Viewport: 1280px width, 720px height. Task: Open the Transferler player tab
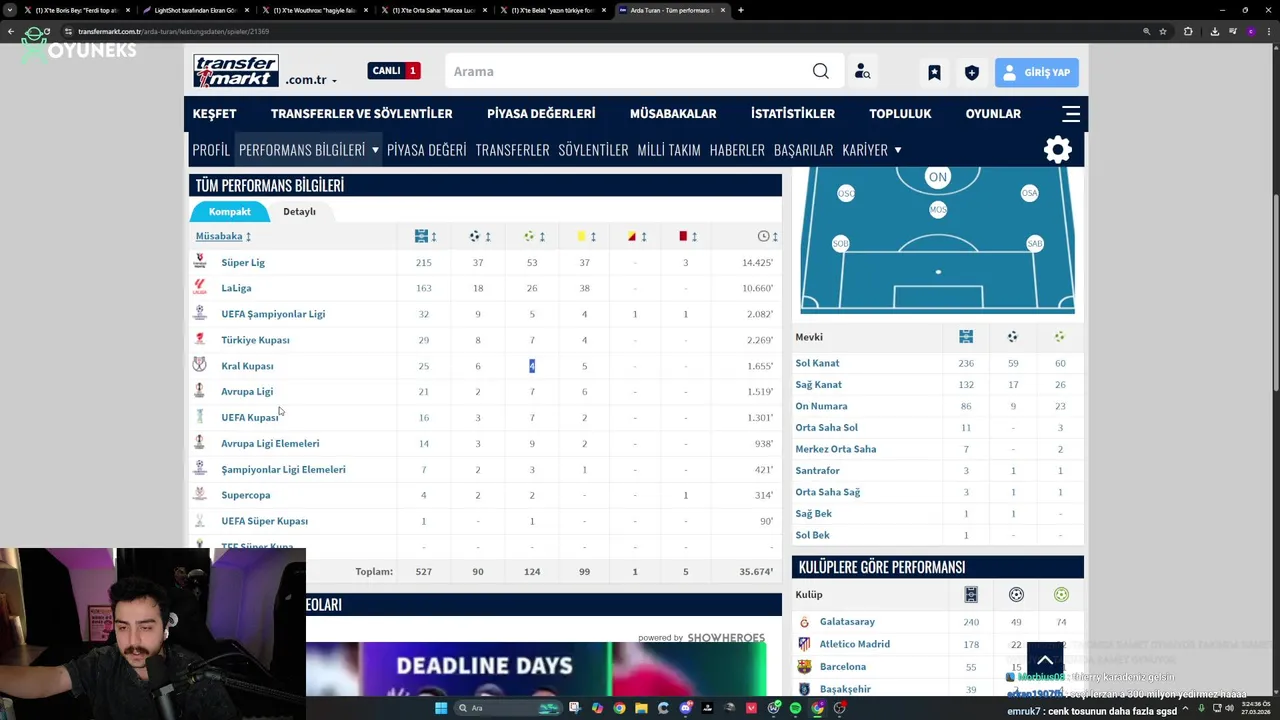coord(513,150)
